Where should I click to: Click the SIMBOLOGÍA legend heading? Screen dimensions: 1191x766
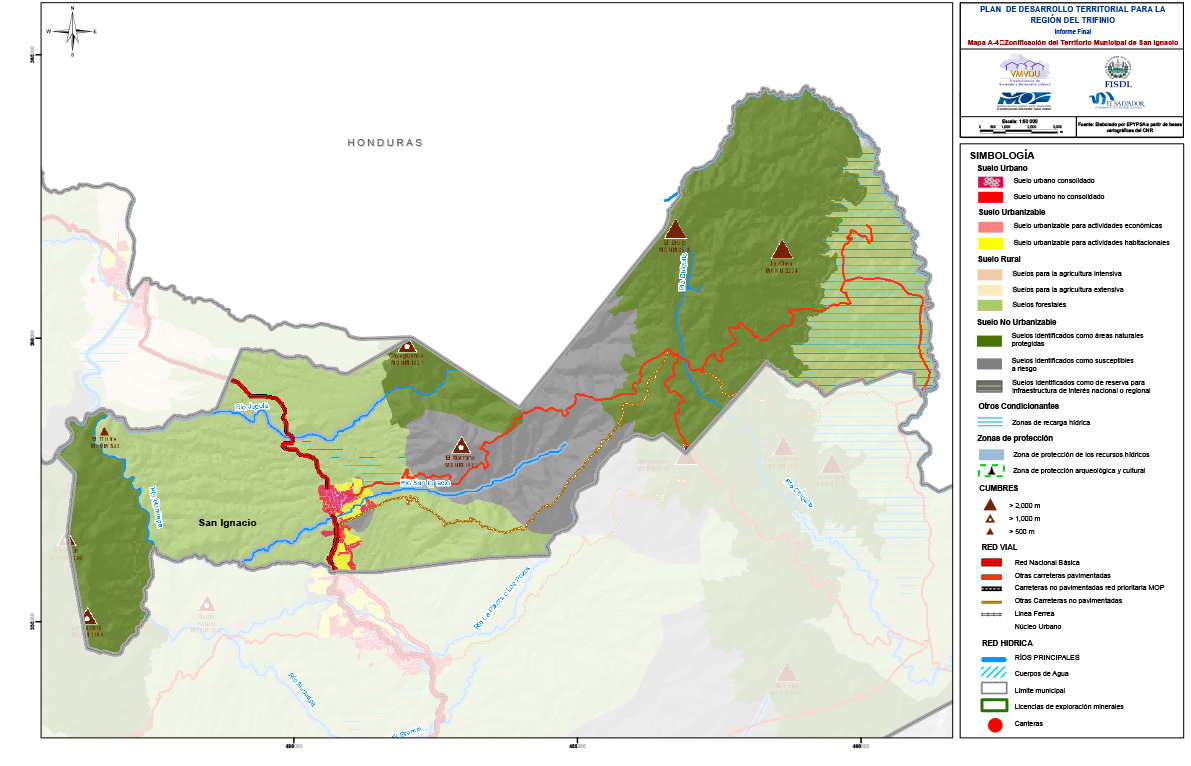(x=1002, y=156)
